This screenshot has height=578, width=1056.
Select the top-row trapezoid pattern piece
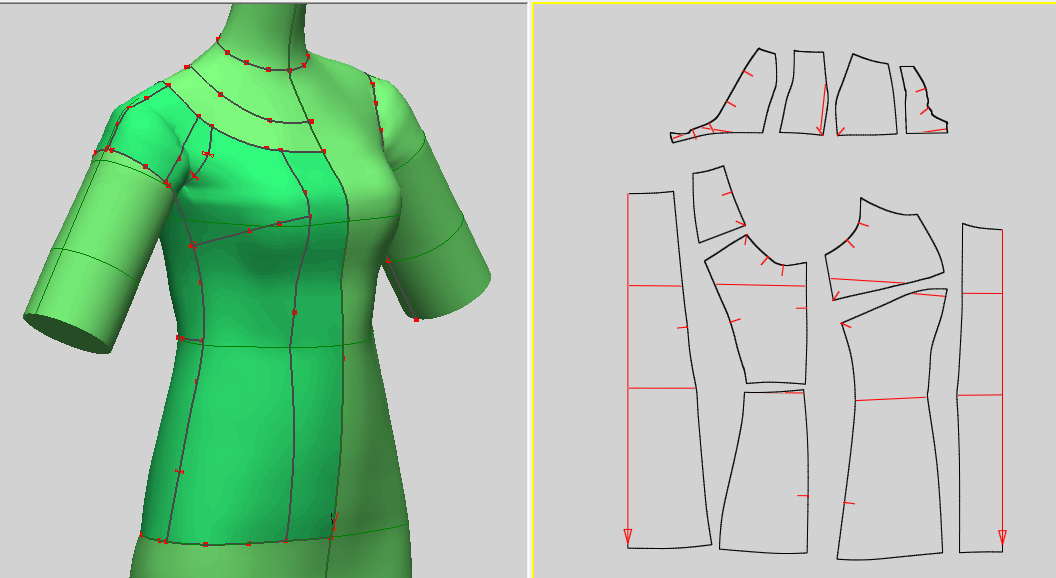click(867, 96)
